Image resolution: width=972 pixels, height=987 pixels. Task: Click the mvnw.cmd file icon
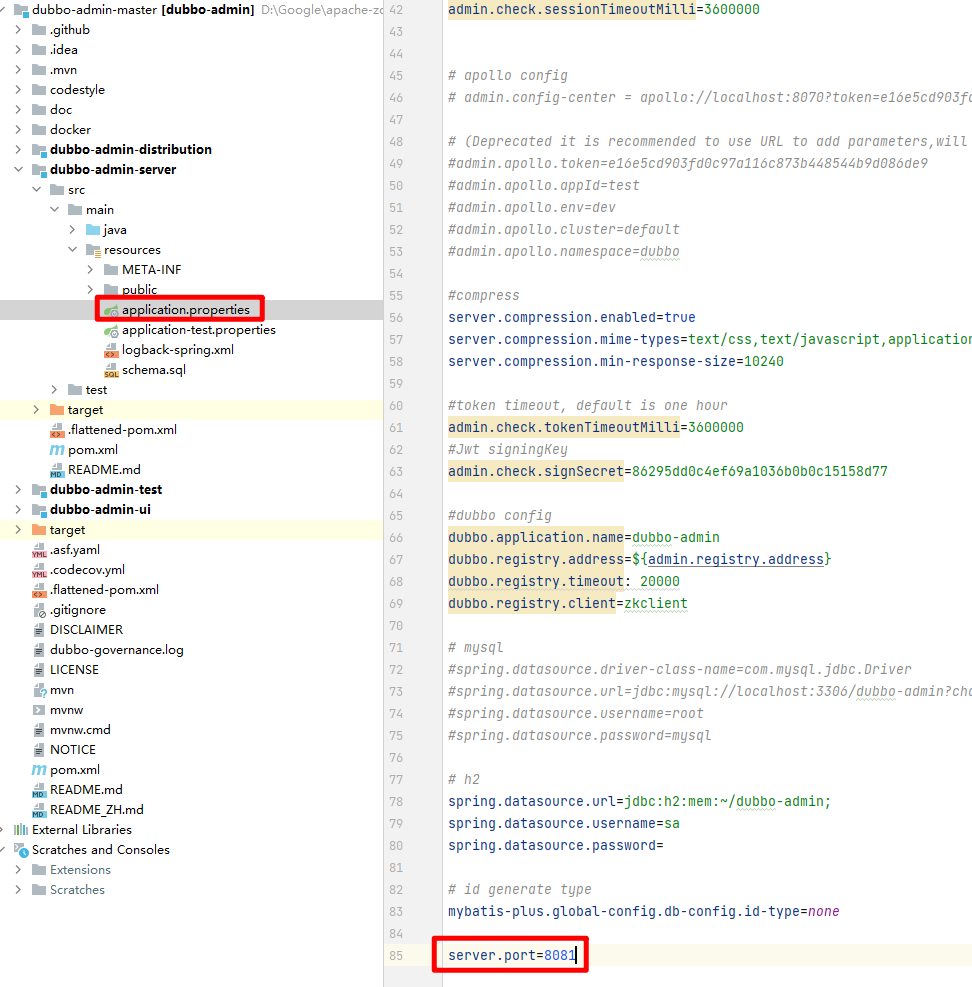pyautogui.click(x=39, y=730)
